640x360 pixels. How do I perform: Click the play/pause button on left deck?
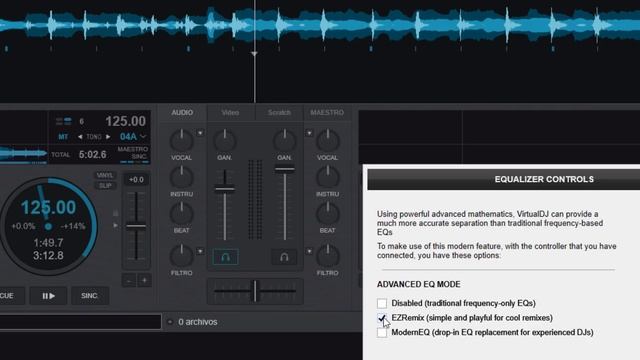point(48,296)
